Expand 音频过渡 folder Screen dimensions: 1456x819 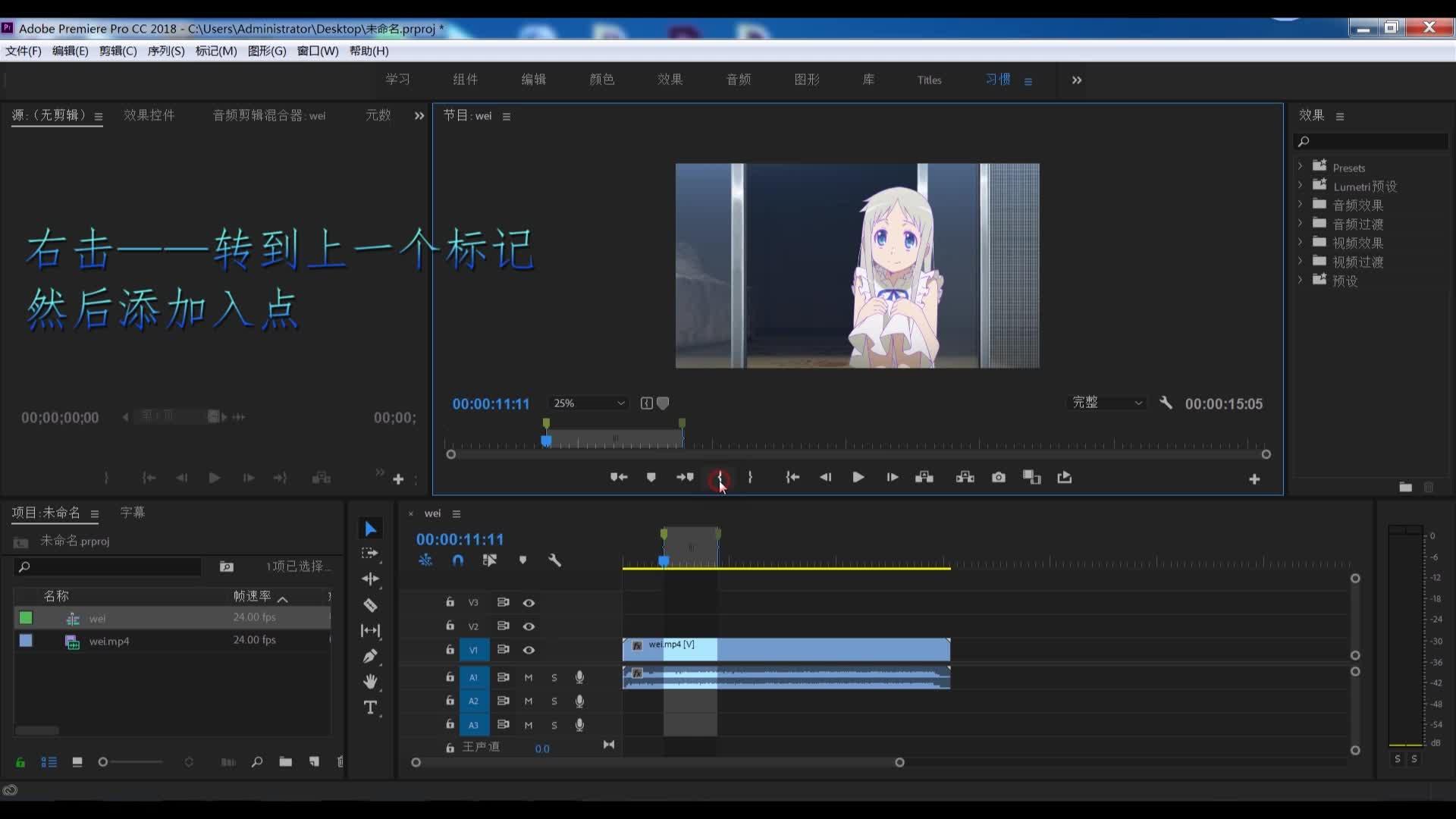click(x=1300, y=223)
